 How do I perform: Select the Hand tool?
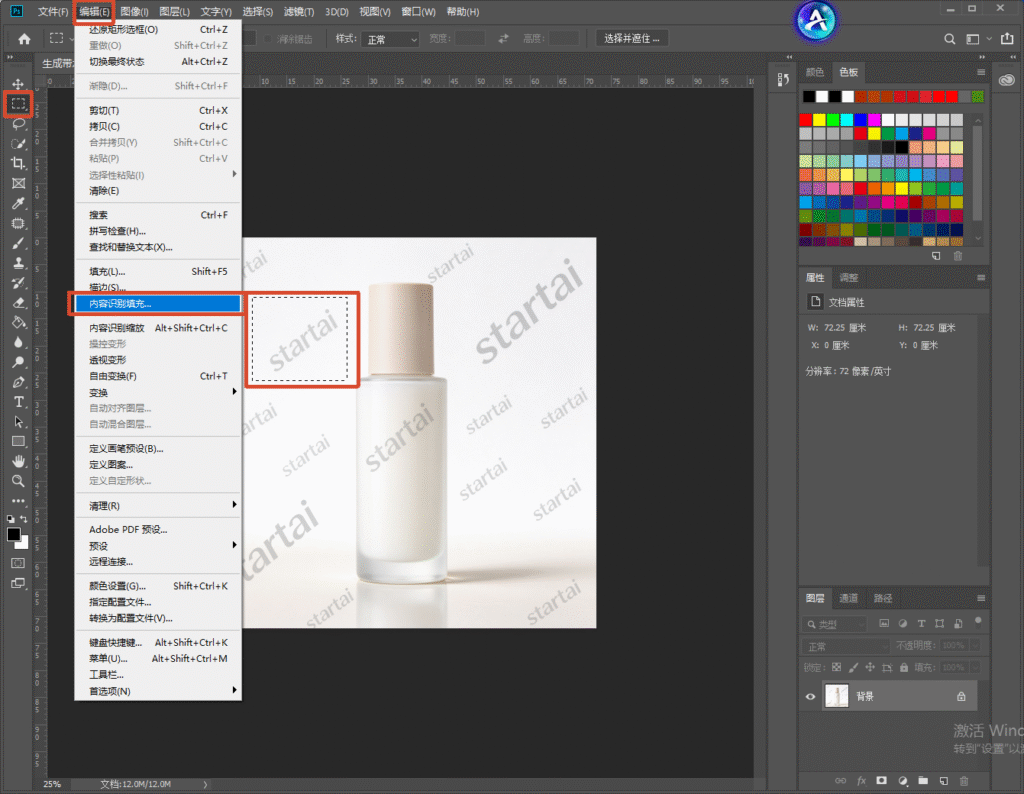tap(18, 461)
